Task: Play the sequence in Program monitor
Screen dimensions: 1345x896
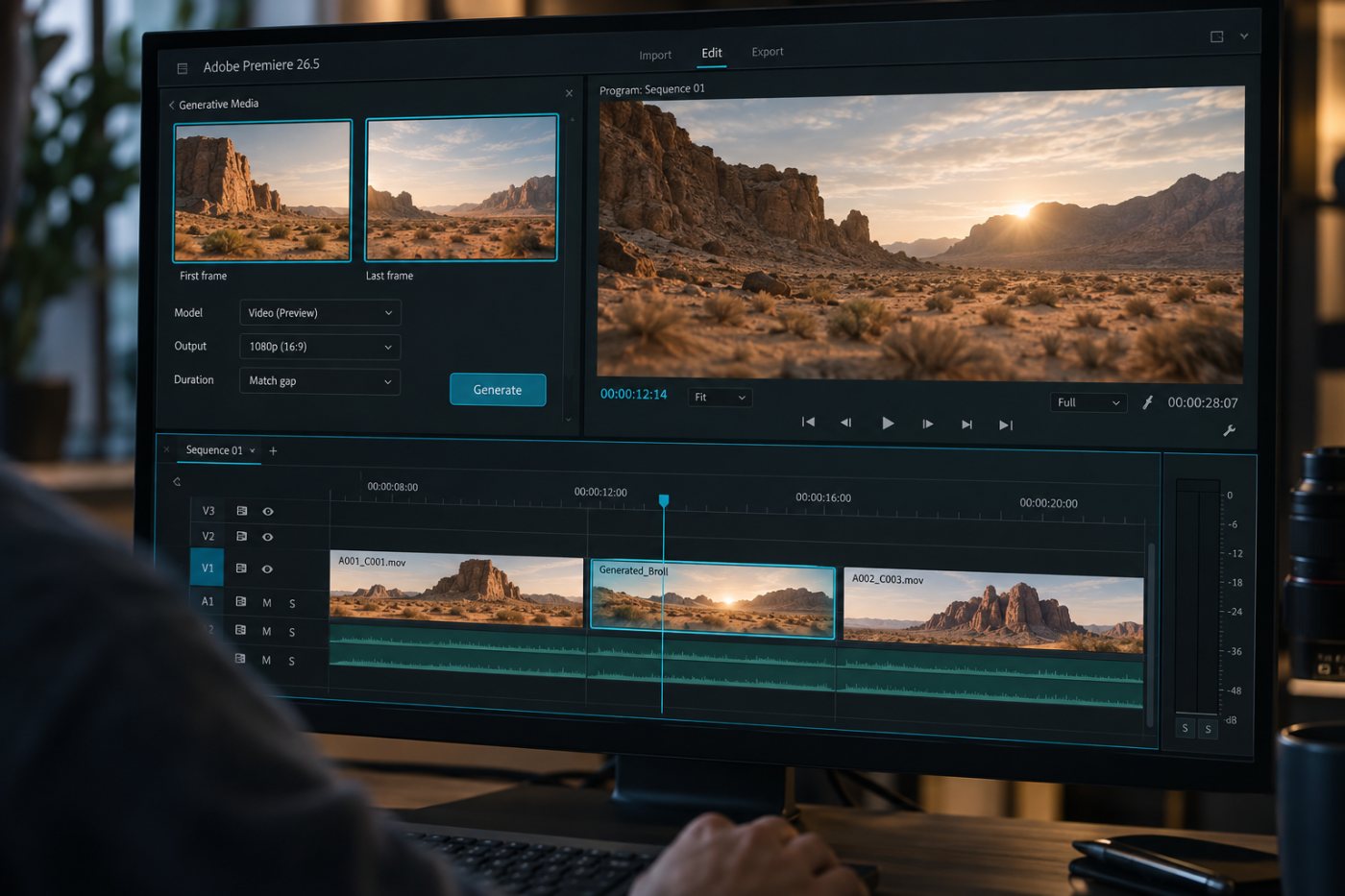Action: [888, 423]
